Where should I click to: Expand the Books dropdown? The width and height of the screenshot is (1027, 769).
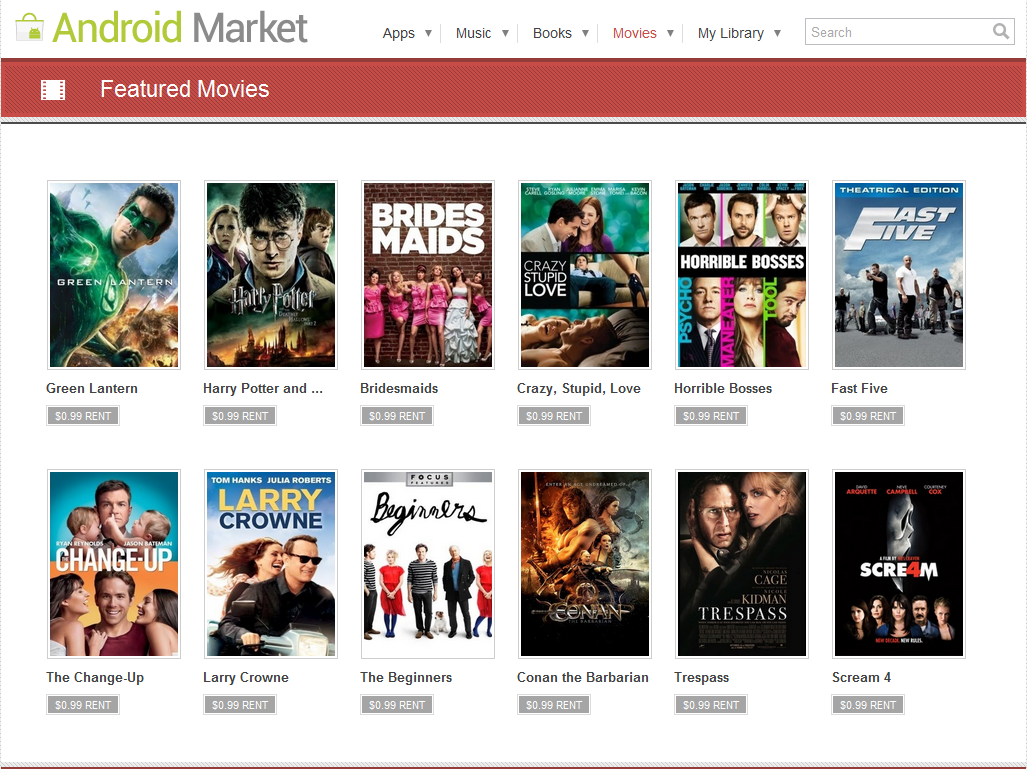[584, 33]
